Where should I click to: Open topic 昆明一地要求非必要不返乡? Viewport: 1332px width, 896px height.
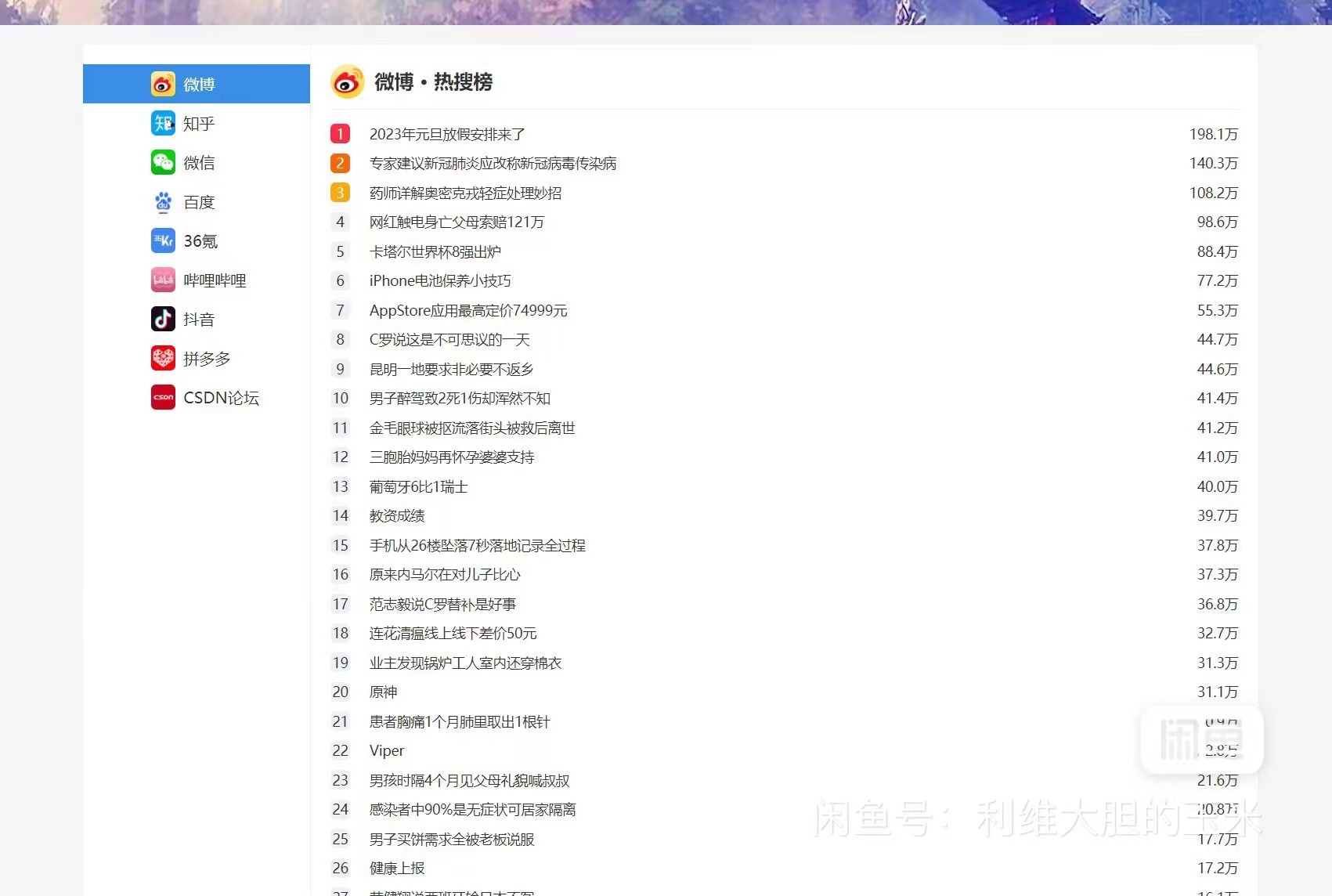point(451,369)
